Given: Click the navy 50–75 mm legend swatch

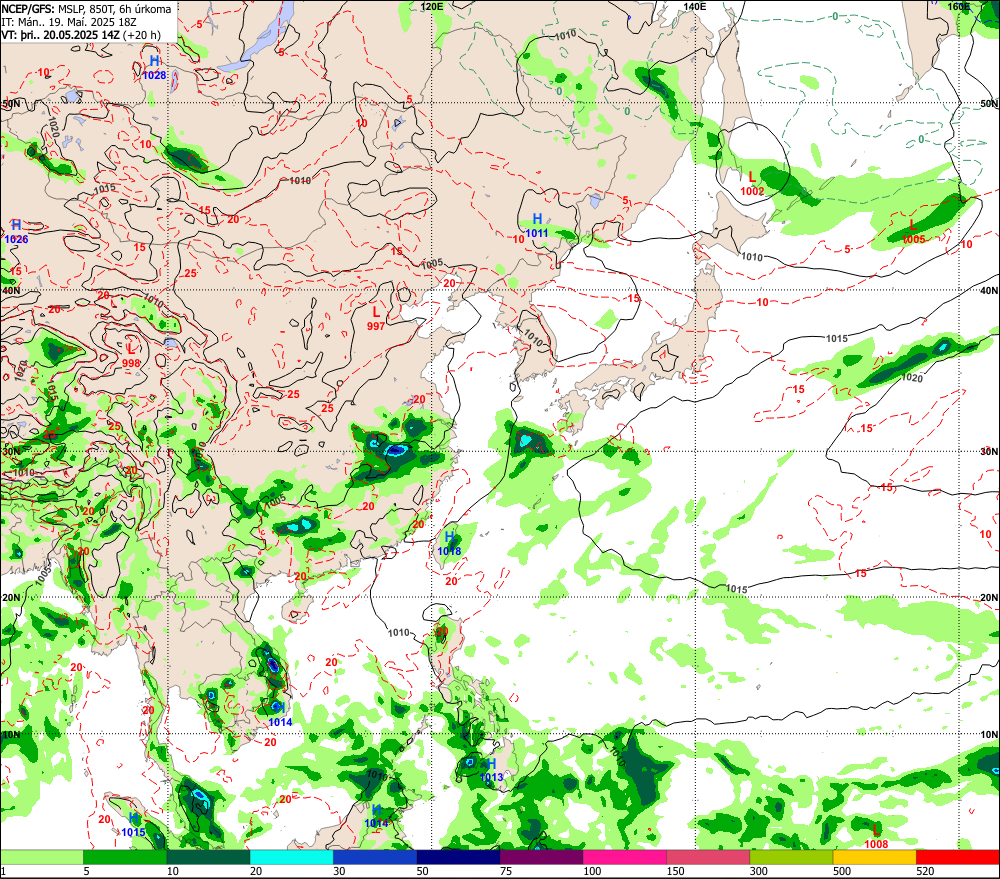Looking at the screenshot, I should [x=458, y=857].
